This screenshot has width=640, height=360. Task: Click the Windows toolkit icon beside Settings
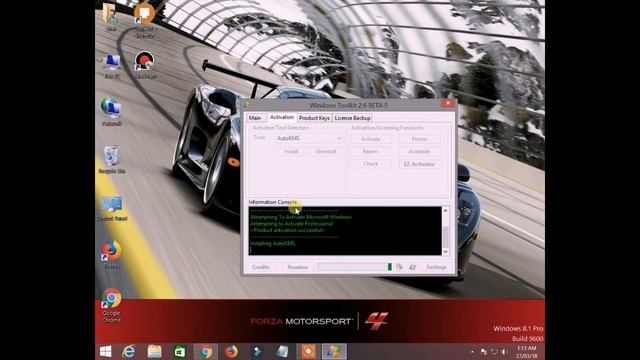(x=412, y=267)
